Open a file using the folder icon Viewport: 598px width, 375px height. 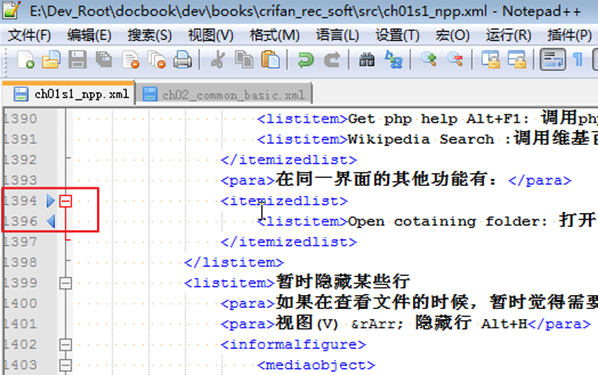51,60
